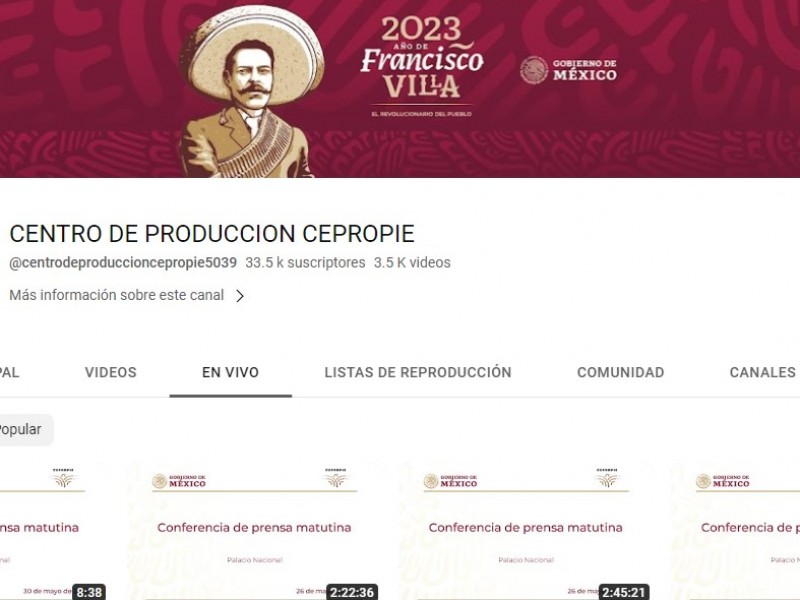Screen dimensions: 800x600
Task: Click the CENTRO DE PRODUCCION CEPROPIE channel name
Action: pos(212,234)
